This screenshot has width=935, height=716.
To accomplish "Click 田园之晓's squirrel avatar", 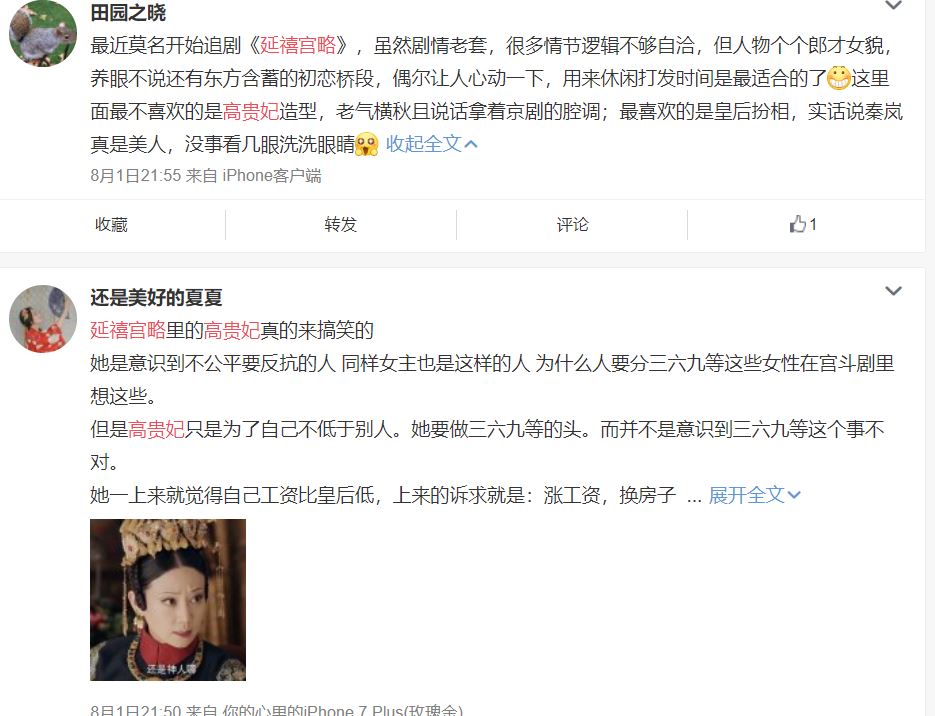I will pos(43,33).
